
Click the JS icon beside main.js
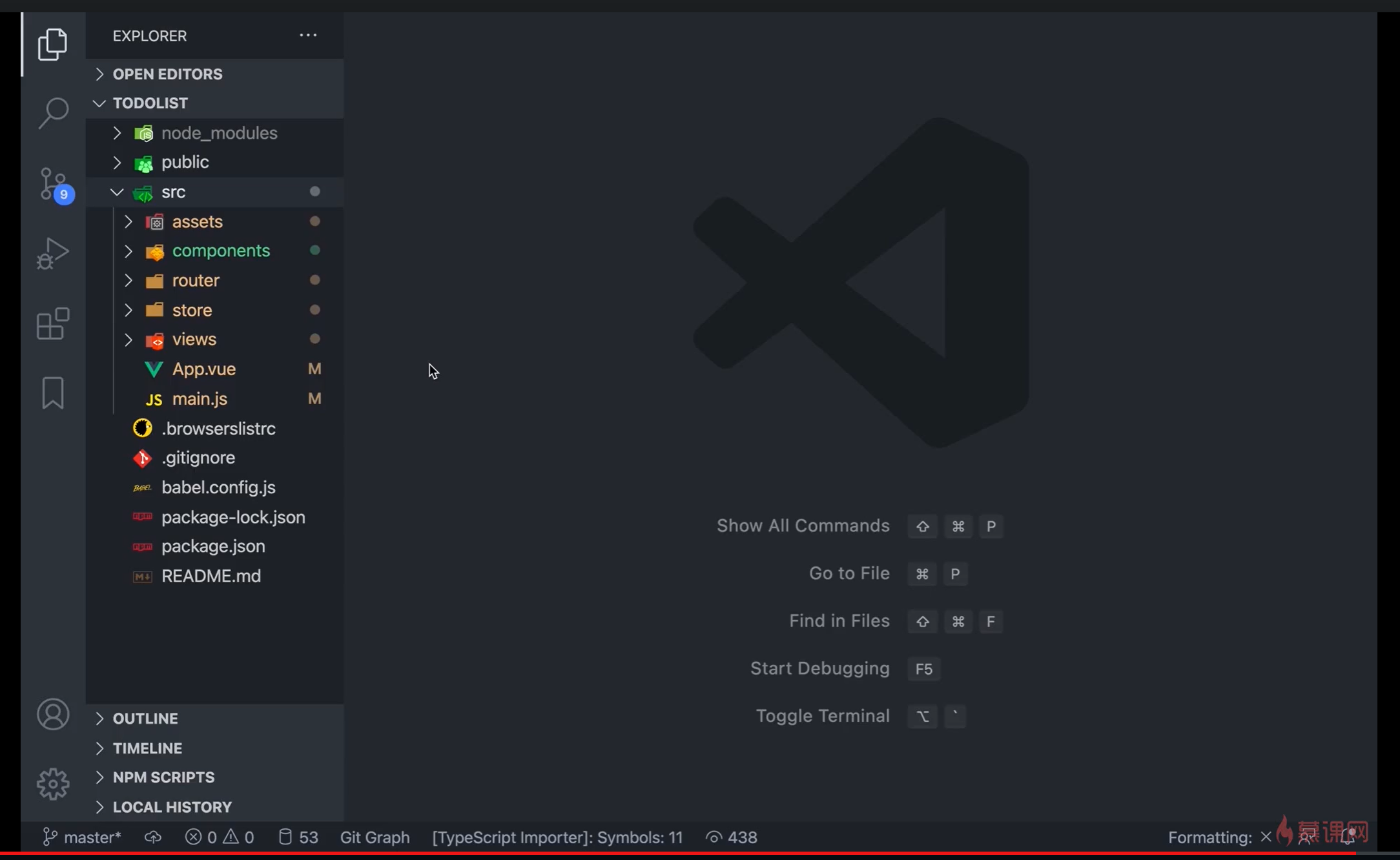click(154, 400)
